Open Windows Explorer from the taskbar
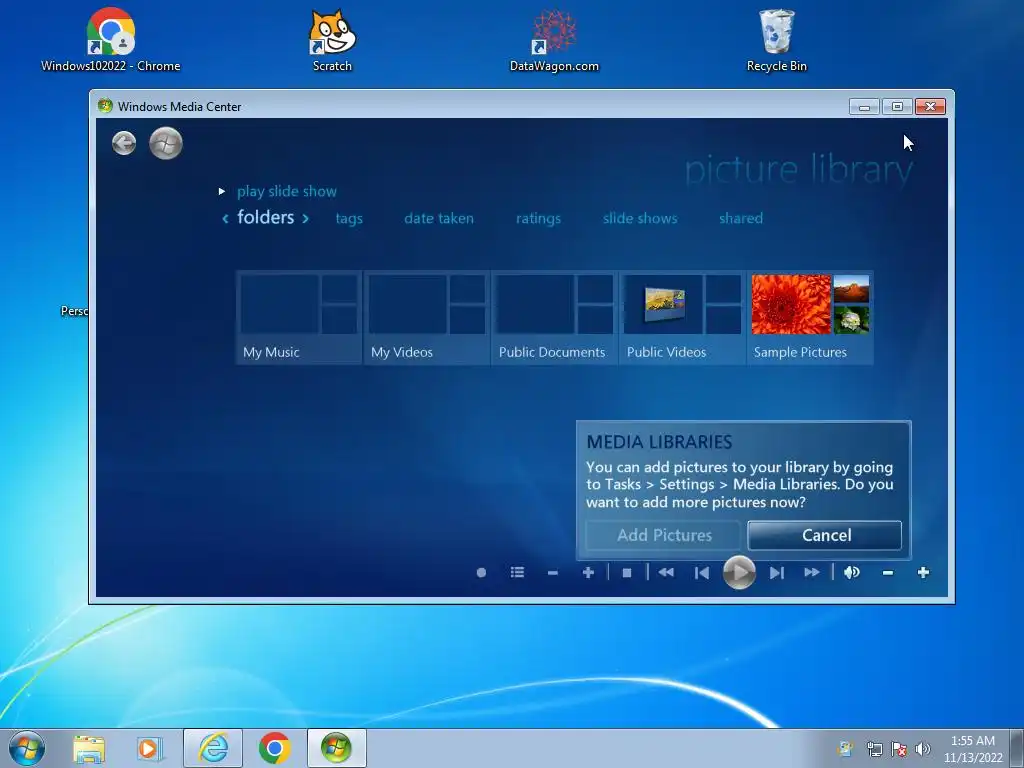This screenshot has width=1024, height=768. 89,748
